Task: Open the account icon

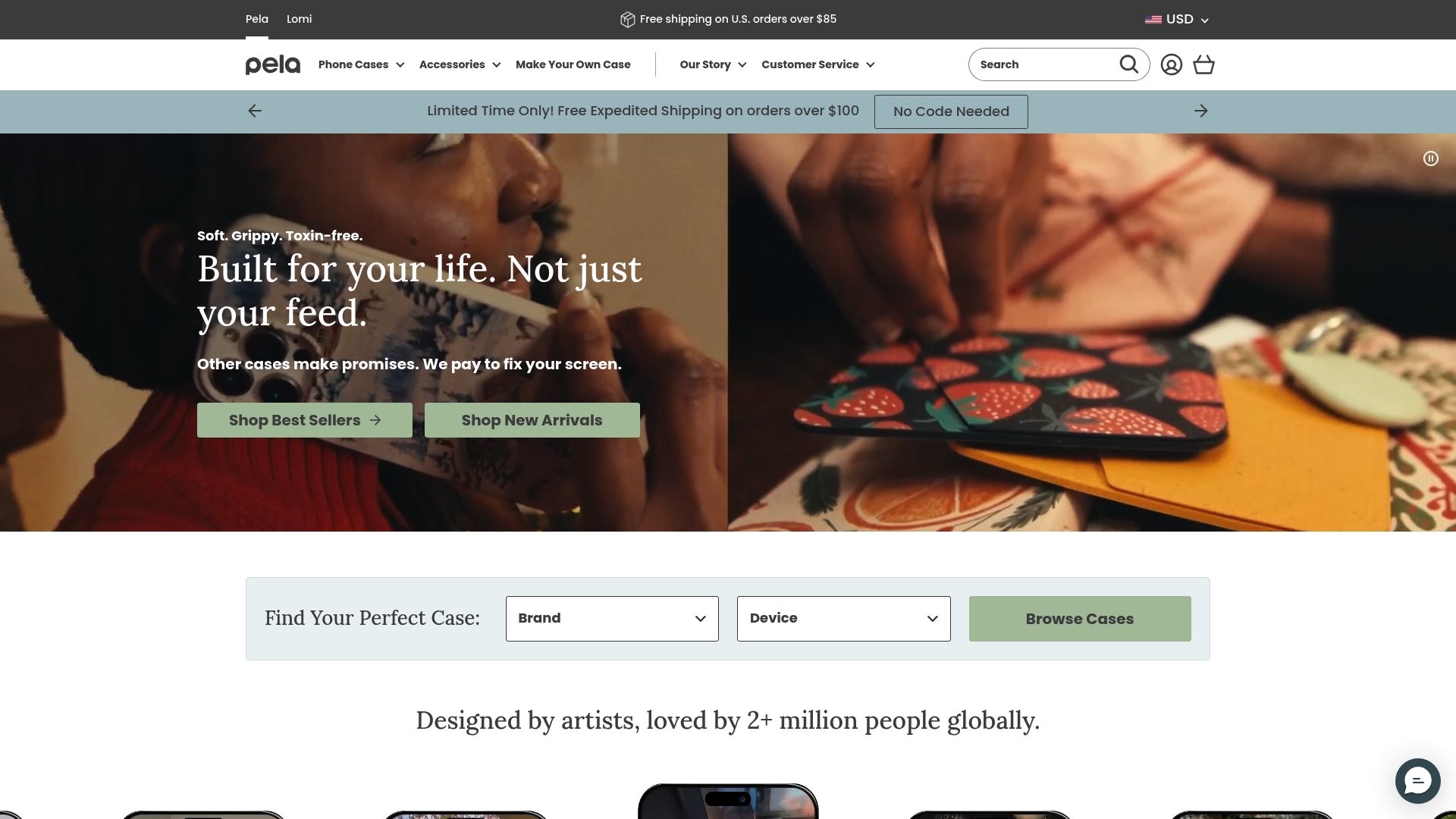Action: [1172, 64]
